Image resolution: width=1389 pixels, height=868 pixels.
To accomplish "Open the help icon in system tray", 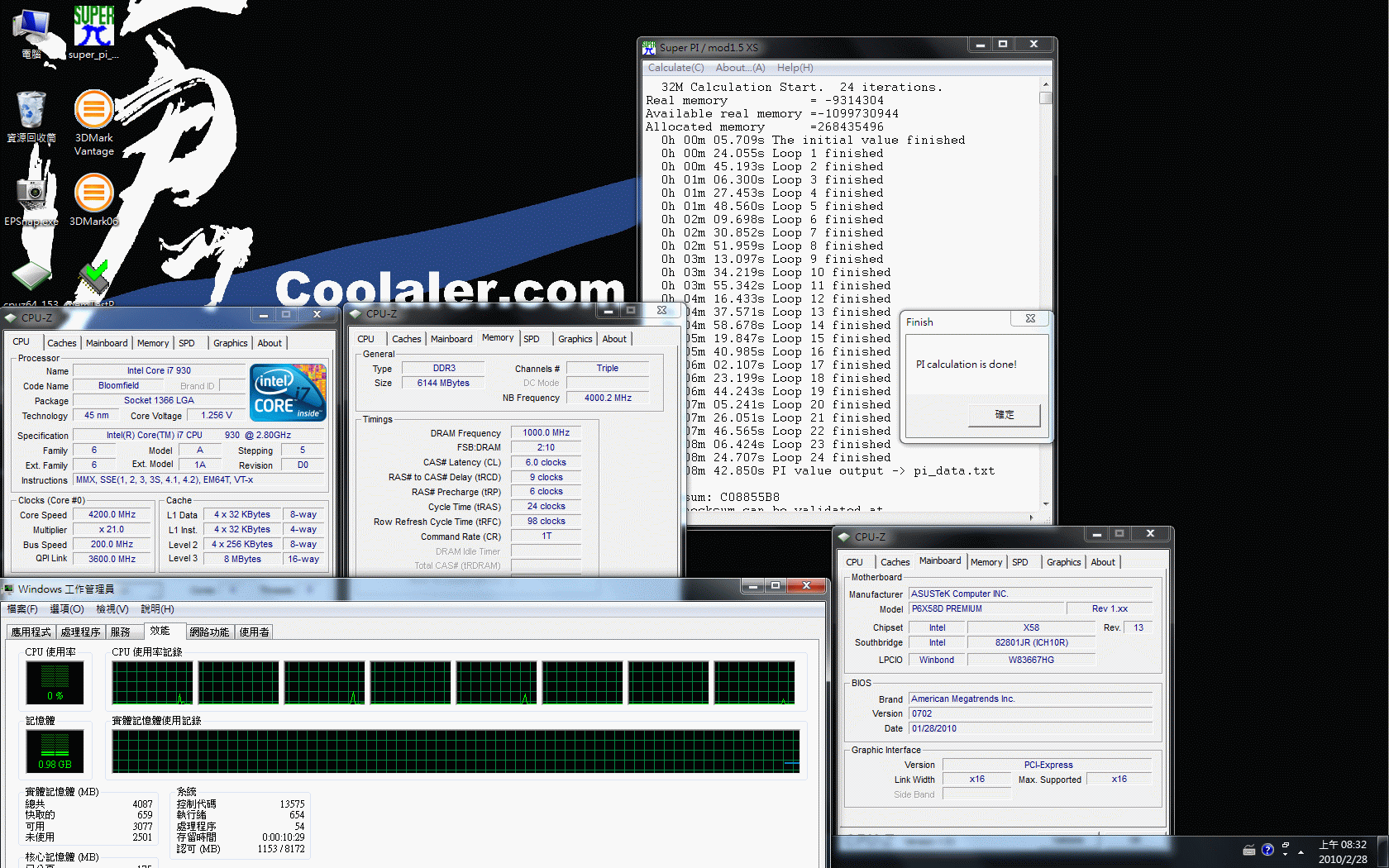I will pyautogui.click(x=1267, y=850).
